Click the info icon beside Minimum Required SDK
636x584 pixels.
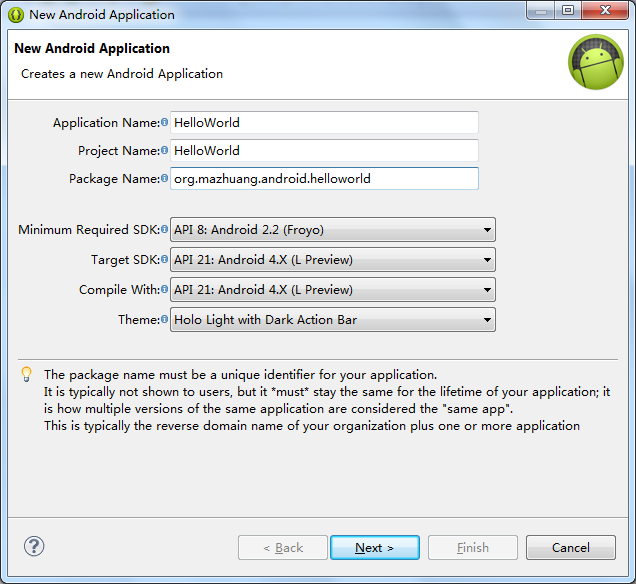tap(165, 230)
